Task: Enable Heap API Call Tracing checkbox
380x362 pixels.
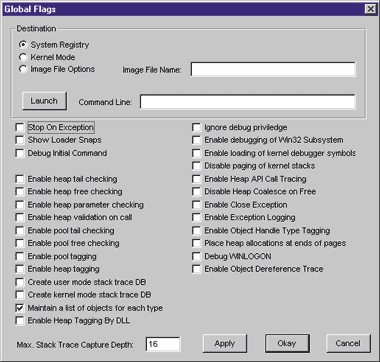Action: click(x=197, y=179)
